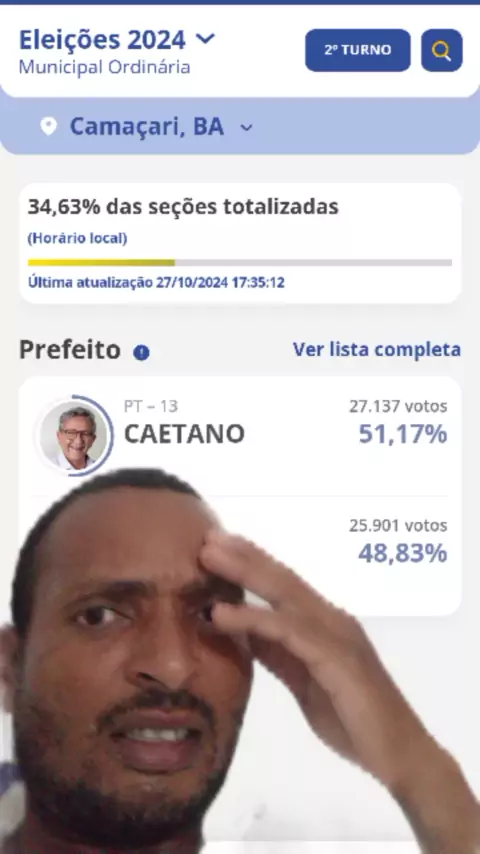This screenshot has width=480, height=854.
Task: Open the Ver lista completa link
Action: (376, 350)
